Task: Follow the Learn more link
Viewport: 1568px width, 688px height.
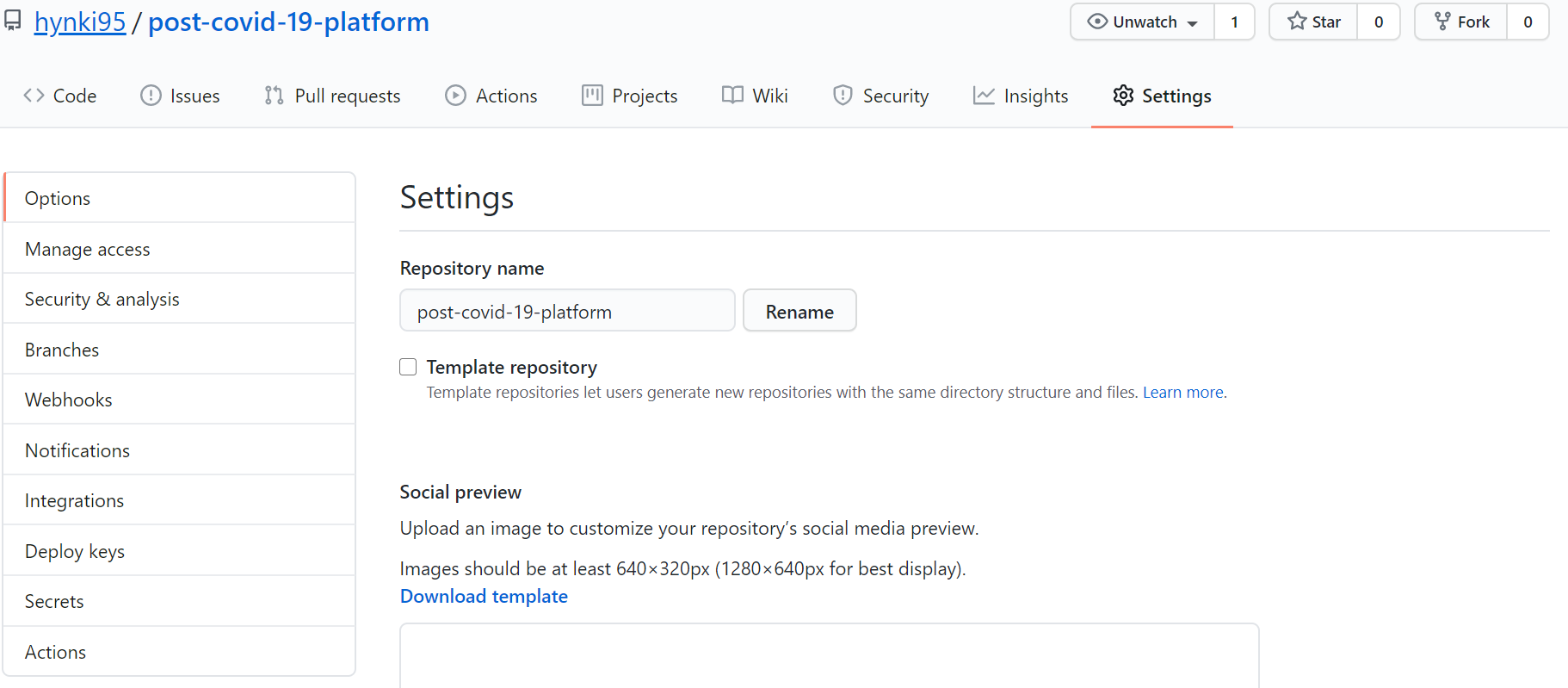Action: pos(1183,393)
